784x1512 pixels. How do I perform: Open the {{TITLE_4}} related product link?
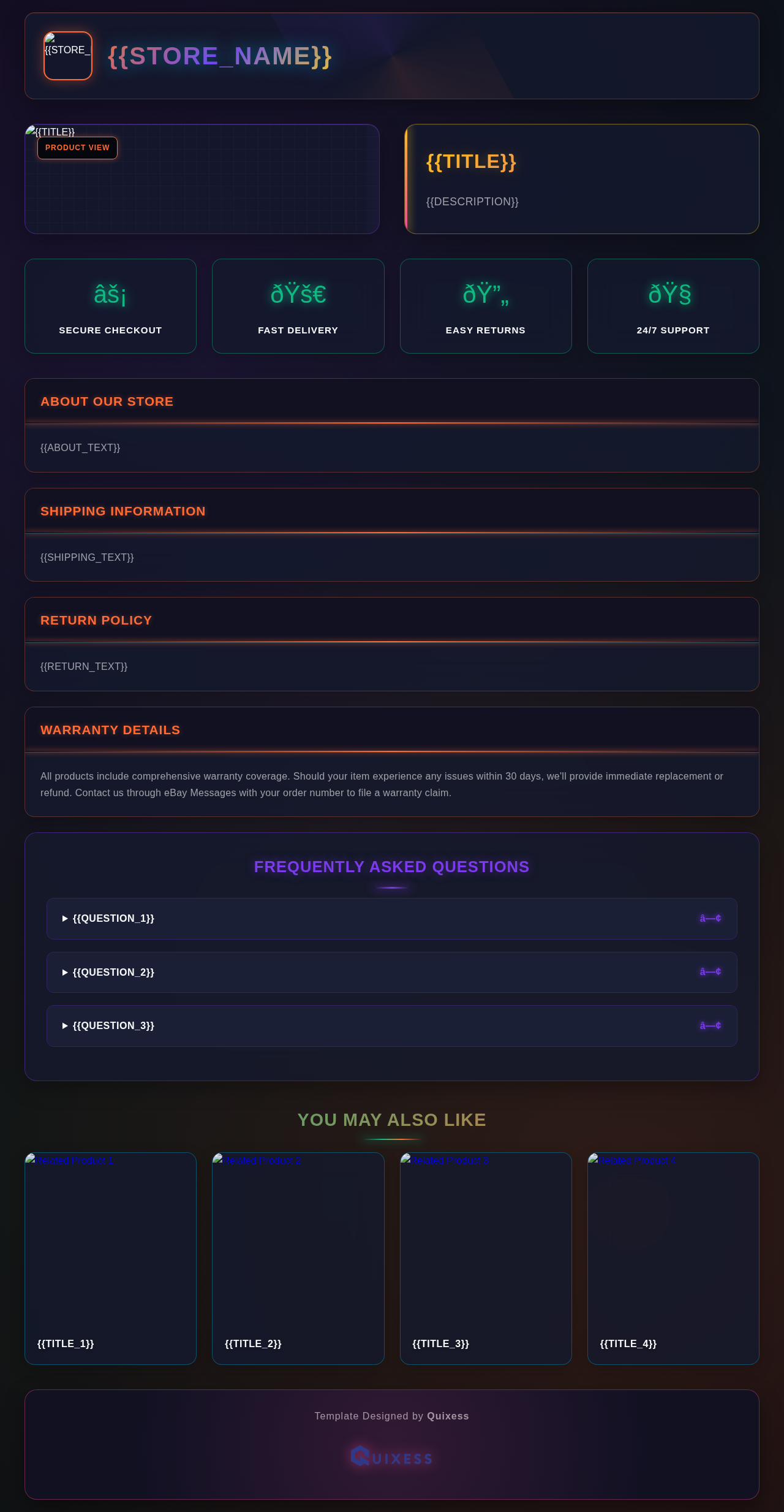coord(628,1343)
